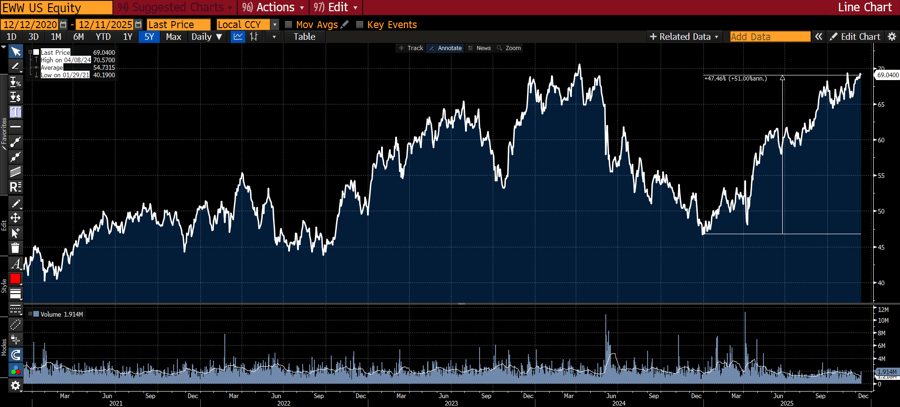900x407 pixels.
Task: Open chart settings gear icon
Action: pos(889,37)
